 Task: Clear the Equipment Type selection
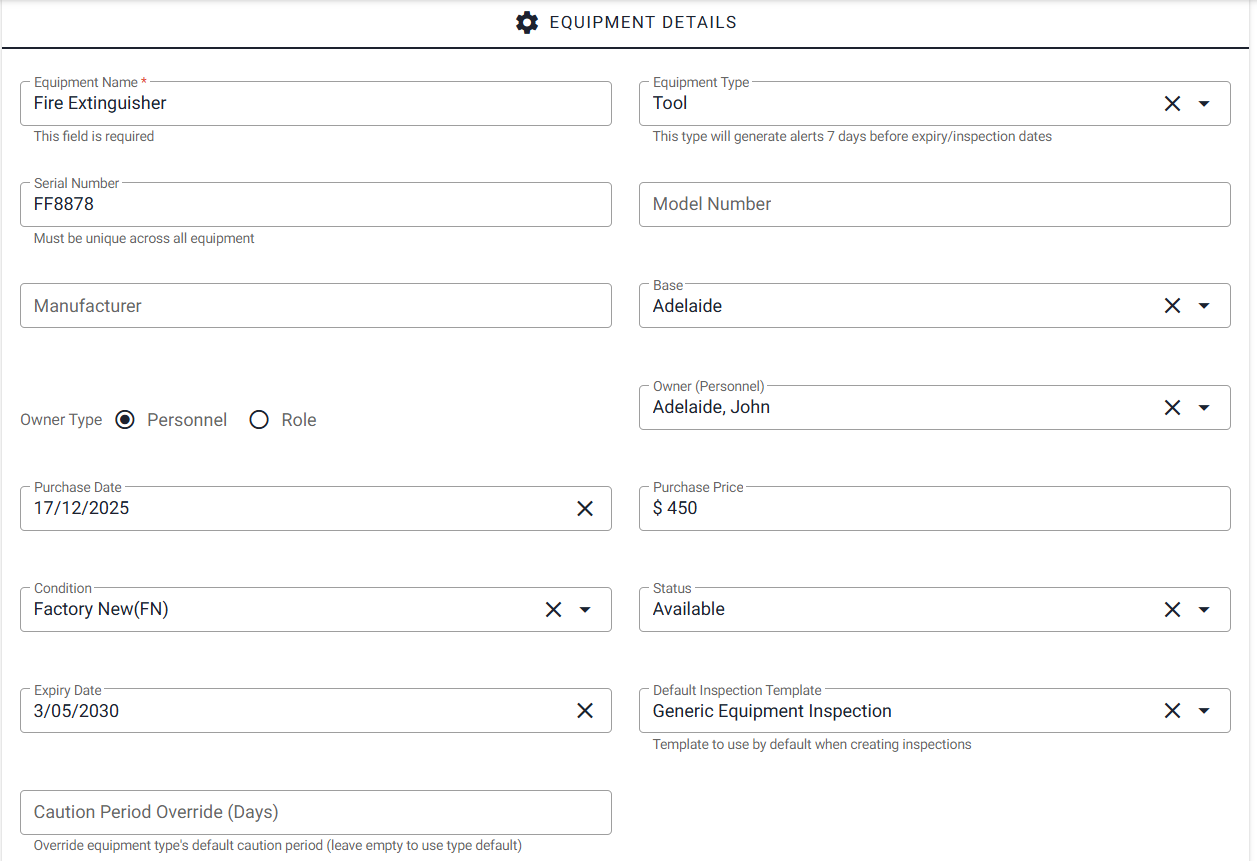[1172, 104]
